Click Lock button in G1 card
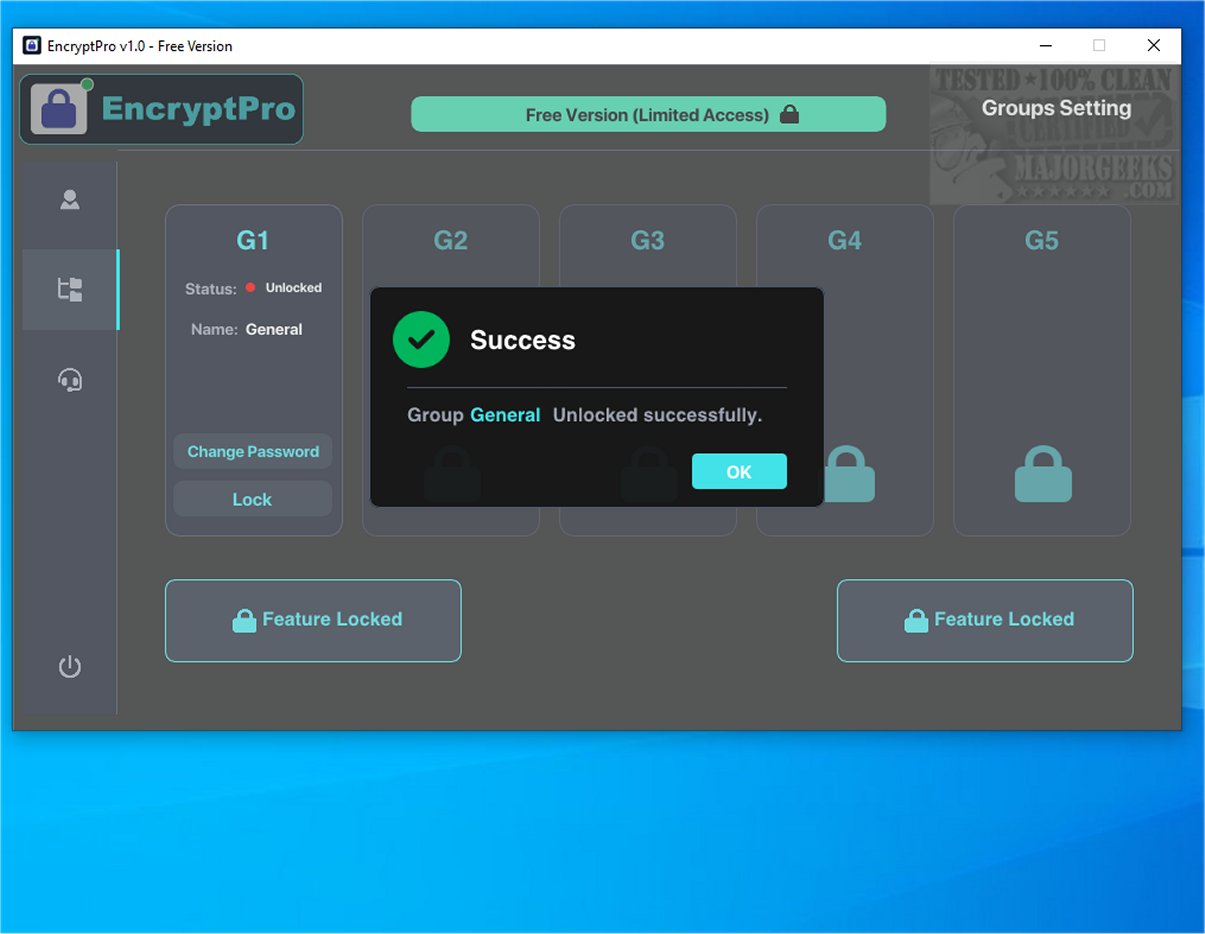1205x934 pixels. 253,499
